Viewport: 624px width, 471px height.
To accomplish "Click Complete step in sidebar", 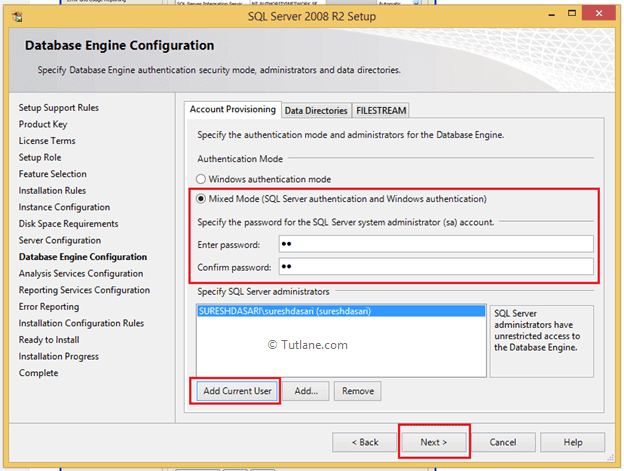I will coord(38,373).
